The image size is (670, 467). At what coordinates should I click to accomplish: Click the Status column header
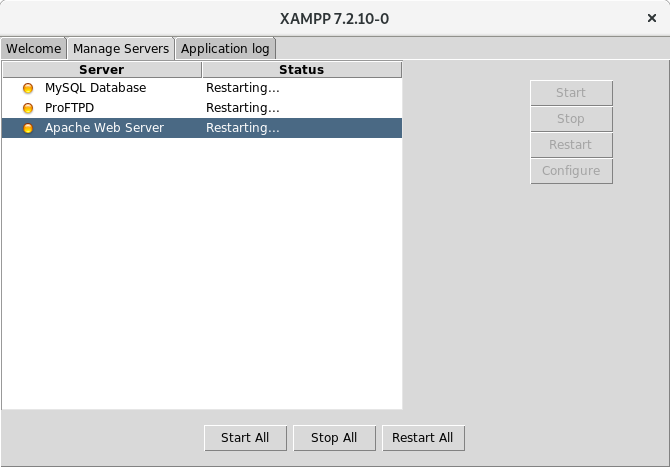coord(302,70)
